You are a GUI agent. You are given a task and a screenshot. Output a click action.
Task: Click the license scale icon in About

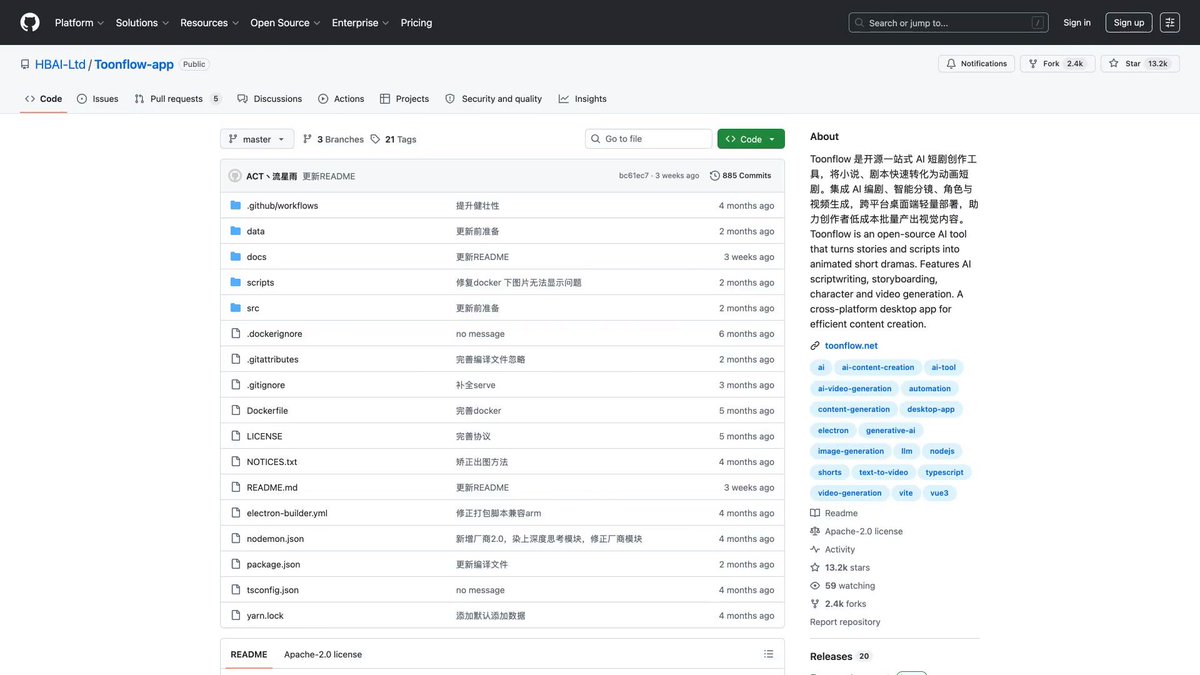coord(815,531)
